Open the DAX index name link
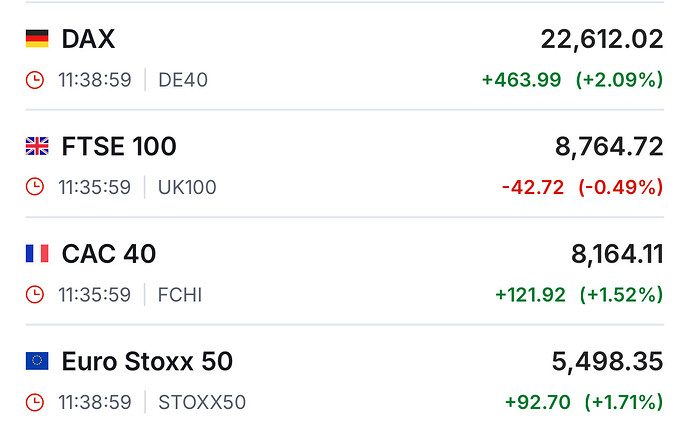 point(88,39)
